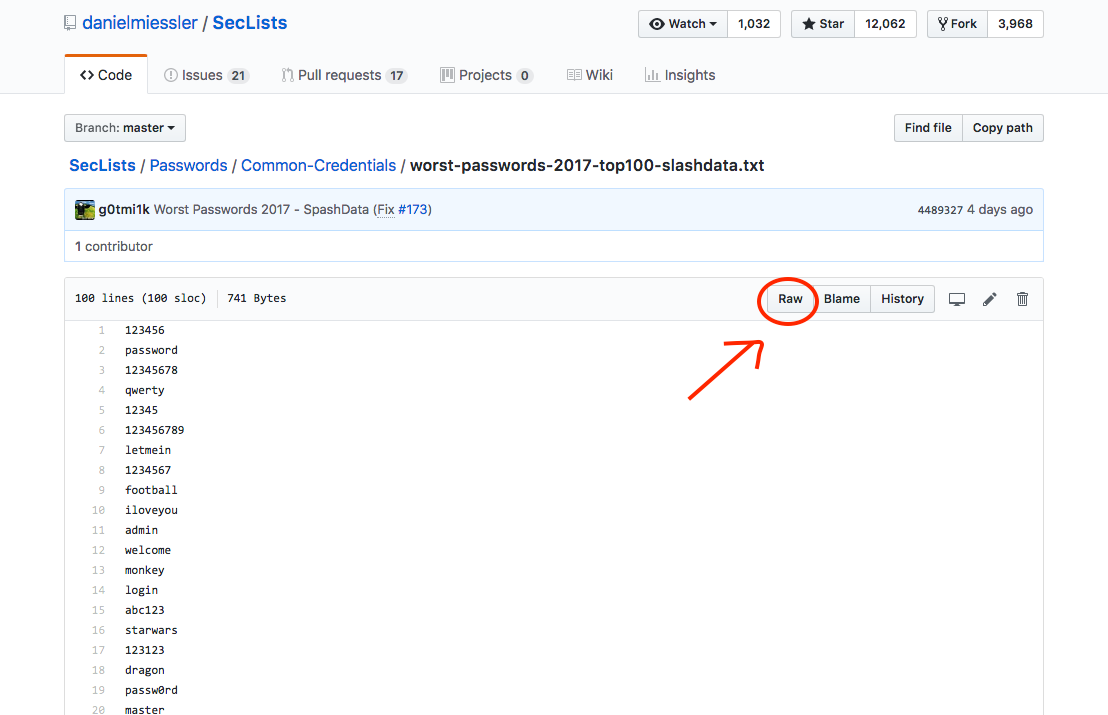Click the Copy path button
This screenshot has width=1108, height=715.
[x=1003, y=128]
